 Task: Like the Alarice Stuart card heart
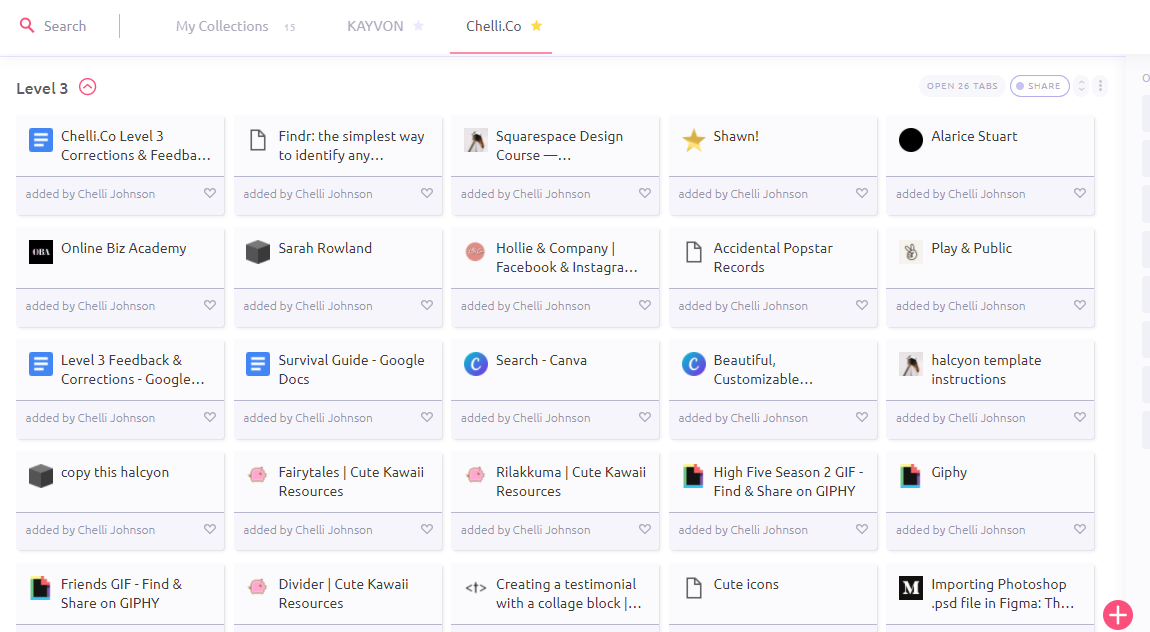[1080, 194]
